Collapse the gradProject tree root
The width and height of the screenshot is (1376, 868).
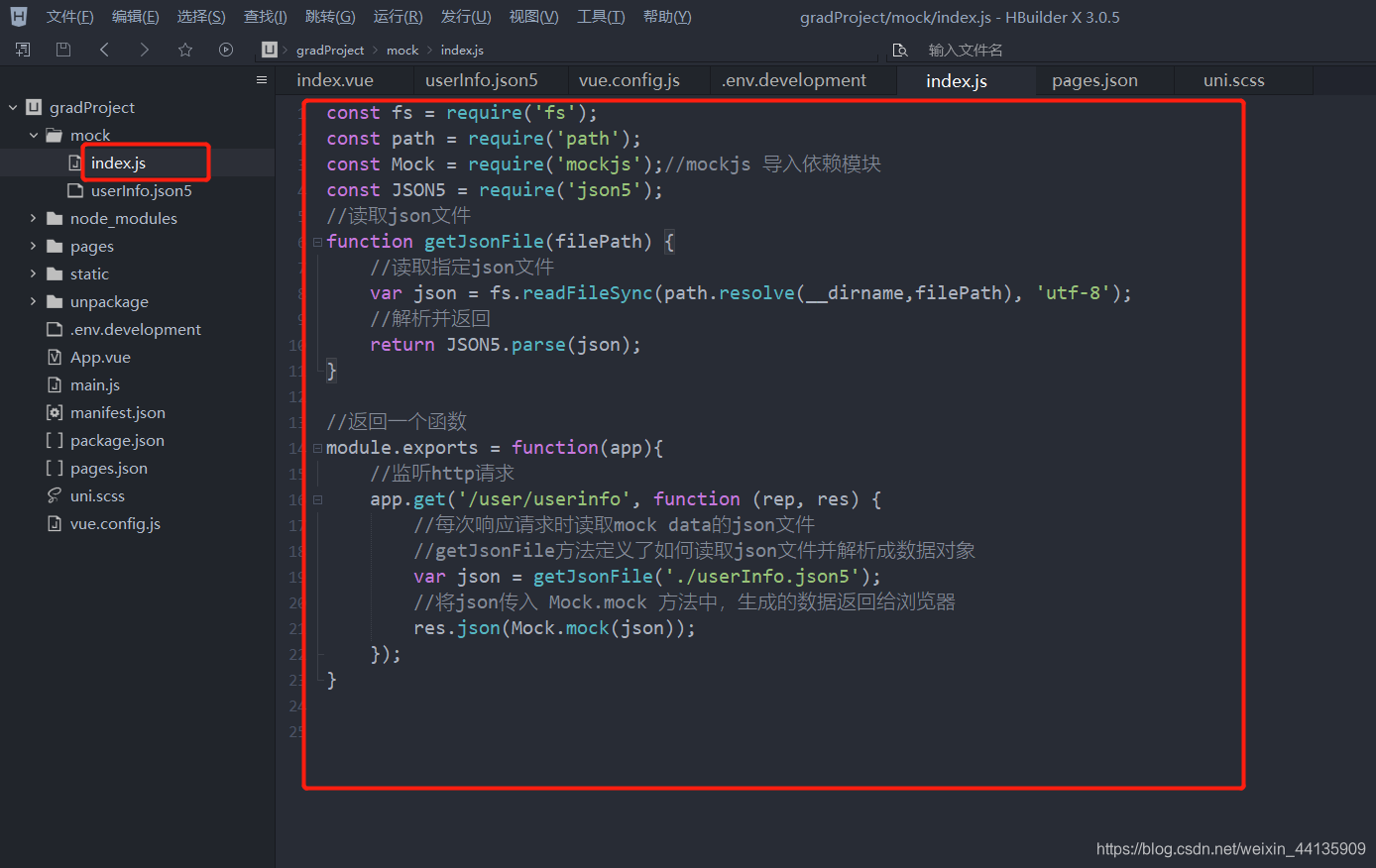coord(13,107)
